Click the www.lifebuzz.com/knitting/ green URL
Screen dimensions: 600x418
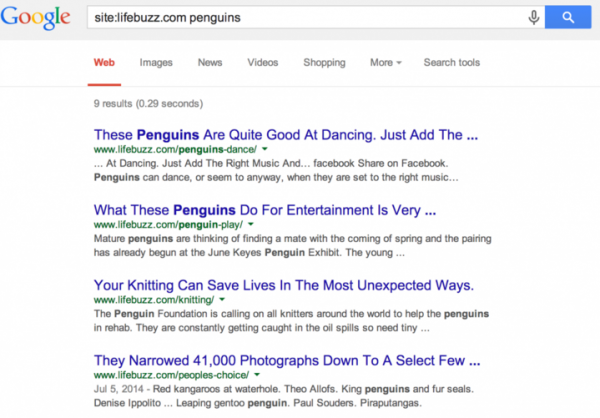click(154, 300)
